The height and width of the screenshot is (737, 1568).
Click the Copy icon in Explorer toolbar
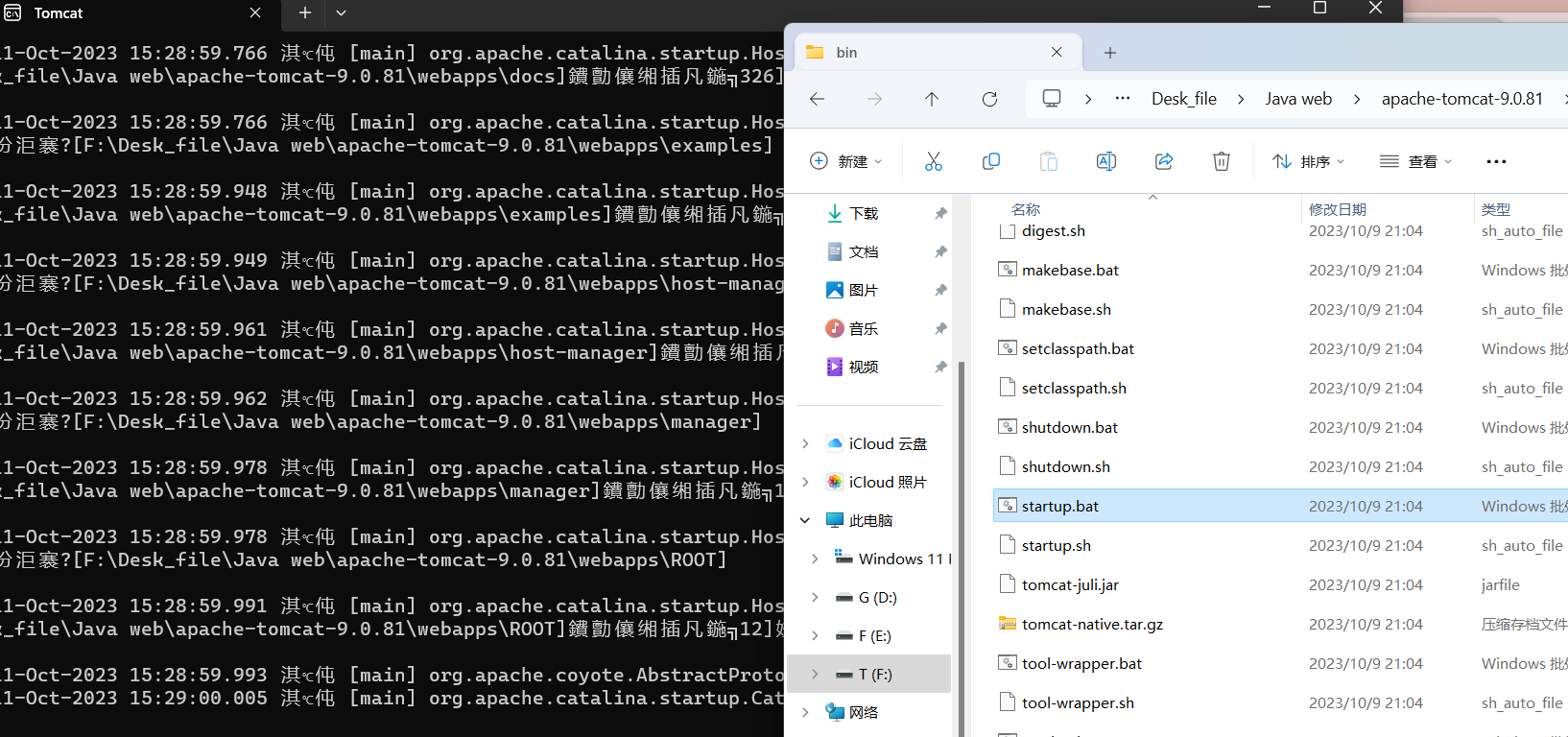991,161
